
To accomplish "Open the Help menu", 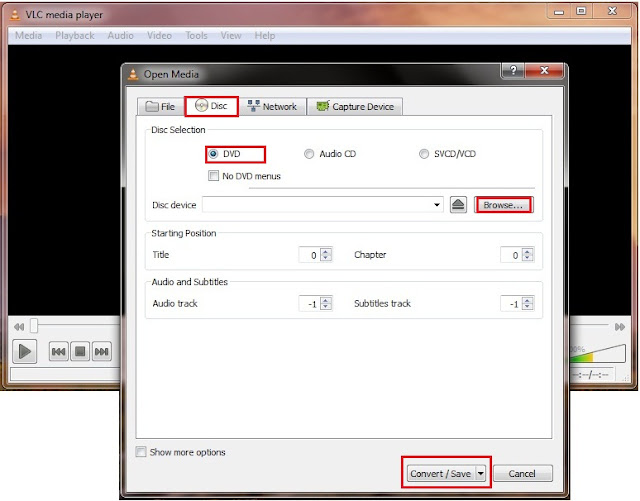I will coord(264,36).
